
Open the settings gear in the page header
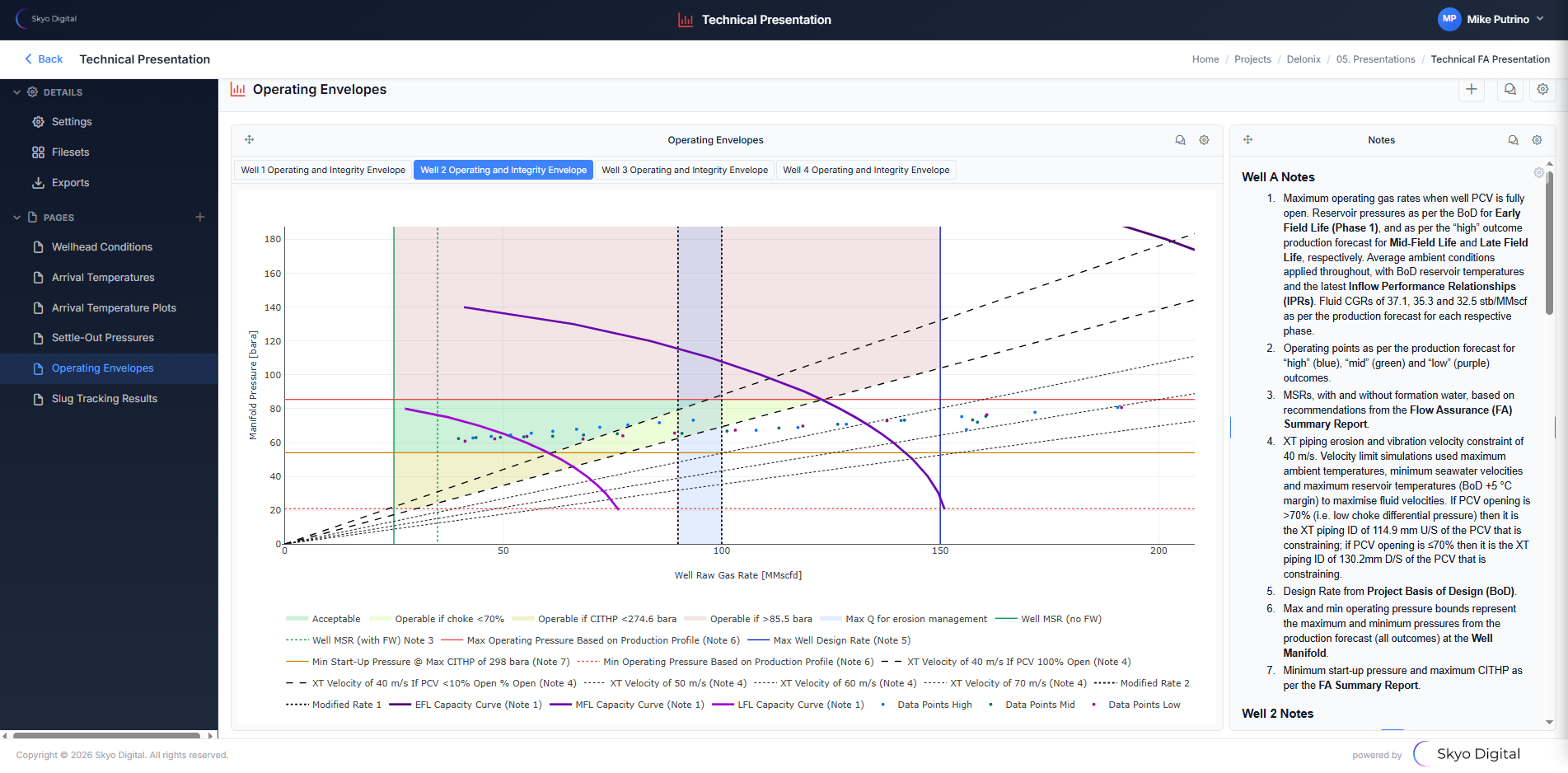[x=1542, y=90]
